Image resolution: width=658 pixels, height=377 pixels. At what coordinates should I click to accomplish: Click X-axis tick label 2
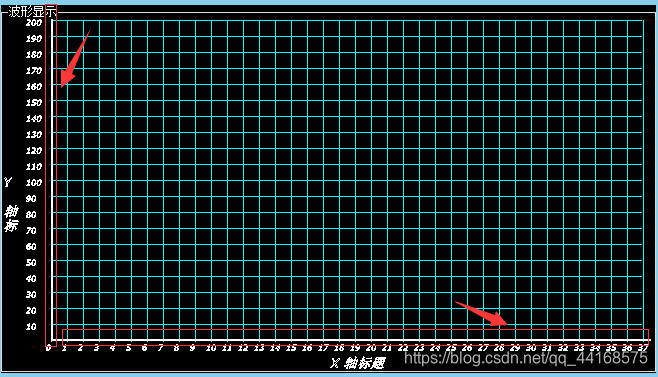81,348
